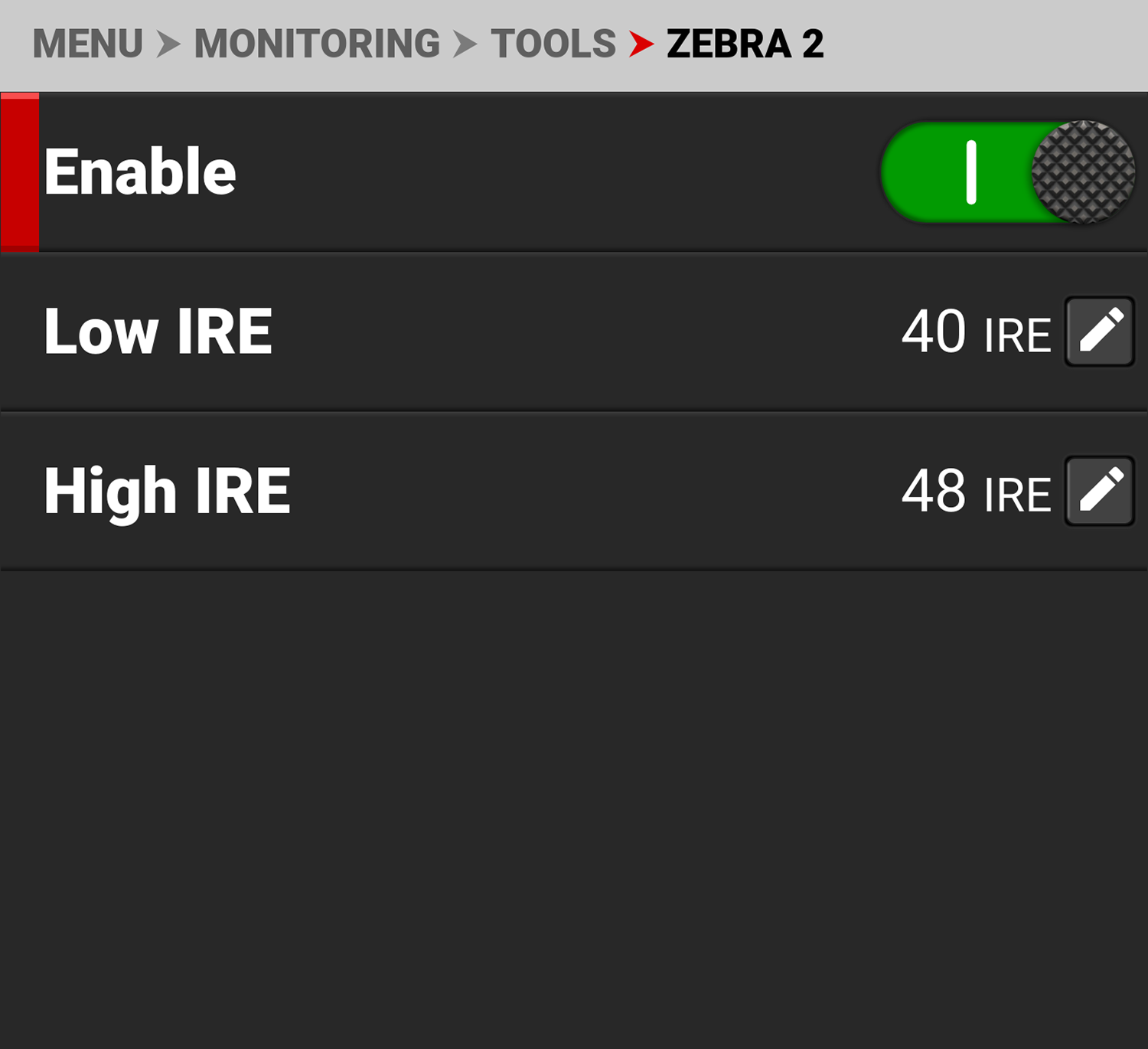The image size is (1148, 1049).
Task: Click the IRE unit next to 40
Action: (1017, 335)
